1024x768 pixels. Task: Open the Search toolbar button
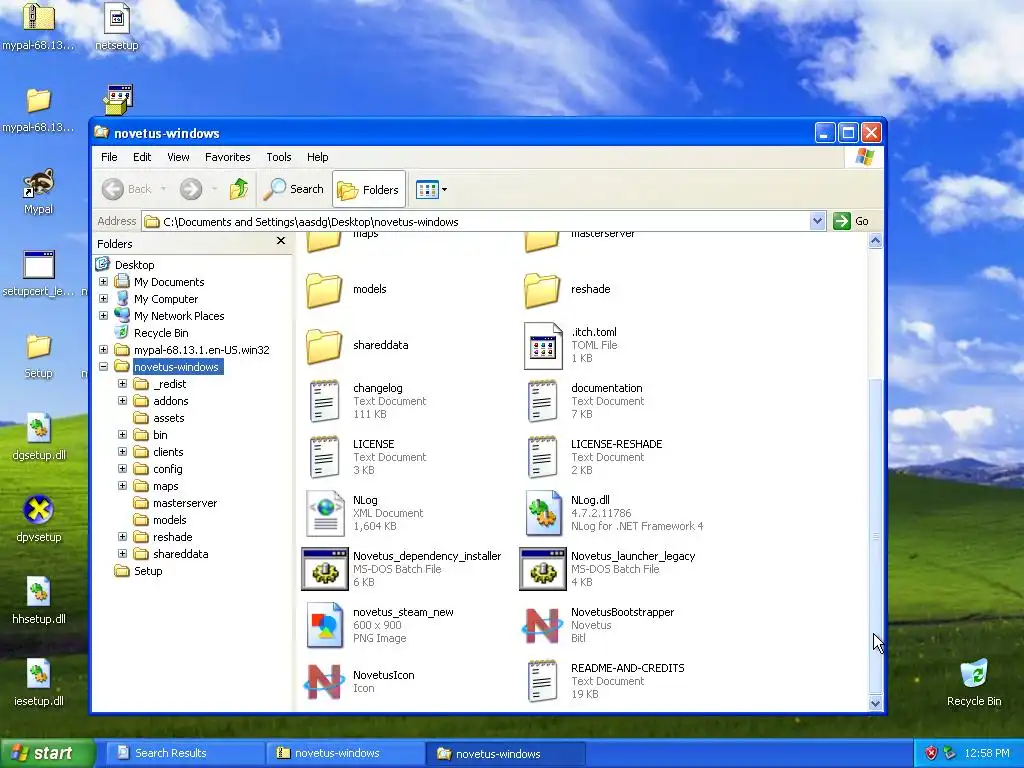pos(294,189)
